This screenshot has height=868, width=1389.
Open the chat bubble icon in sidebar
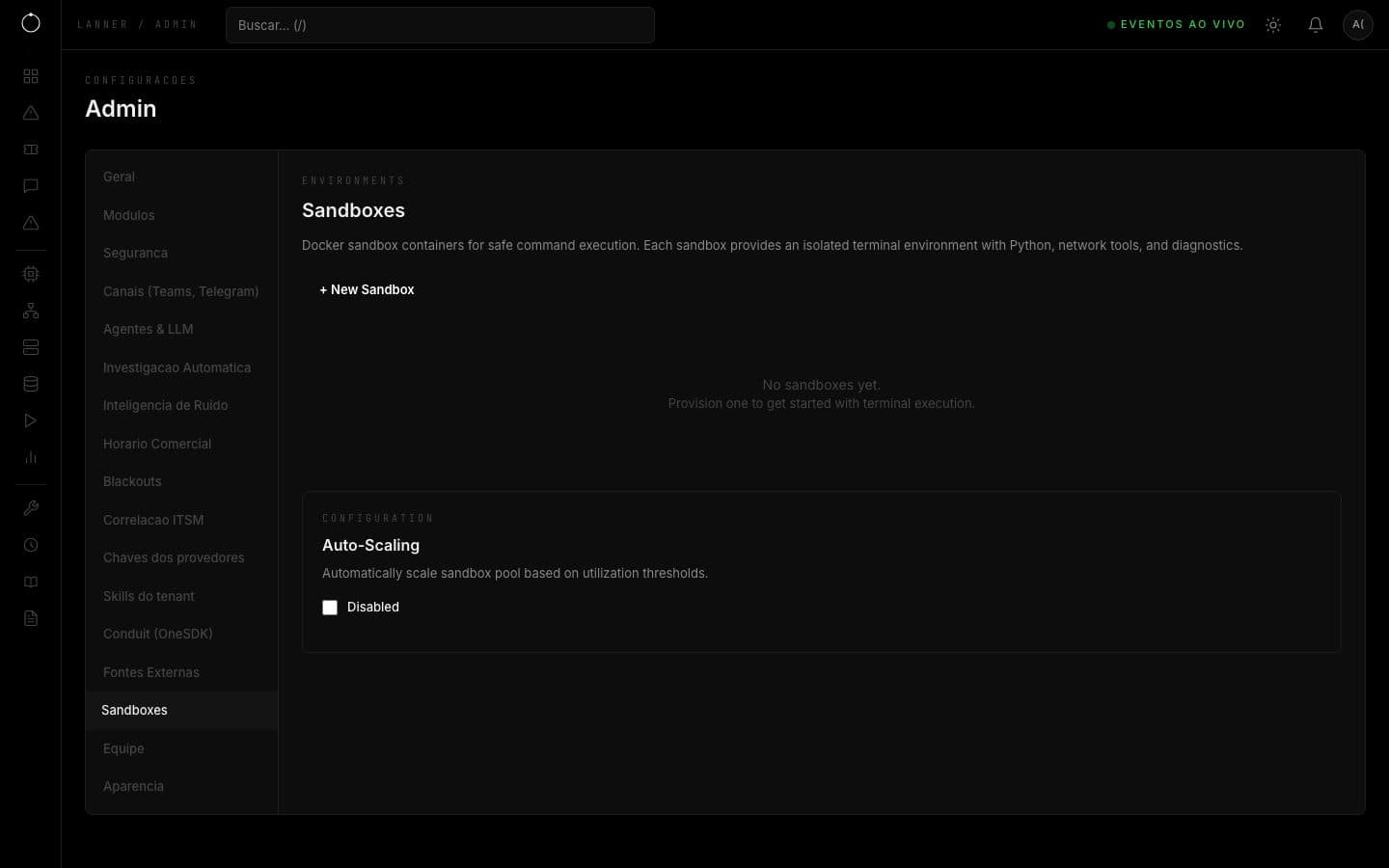[x=31, y=186]
